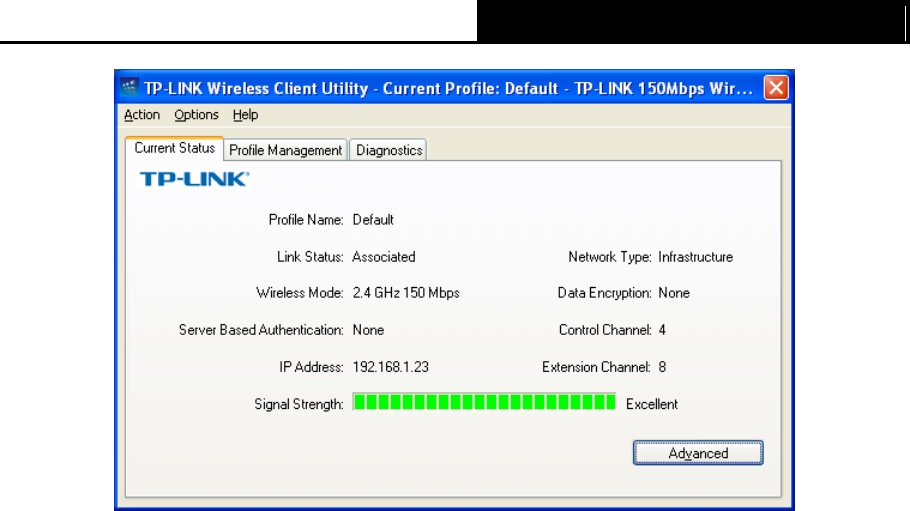Click the TP-LINK utility title bar icon

[x=129, y=88]
